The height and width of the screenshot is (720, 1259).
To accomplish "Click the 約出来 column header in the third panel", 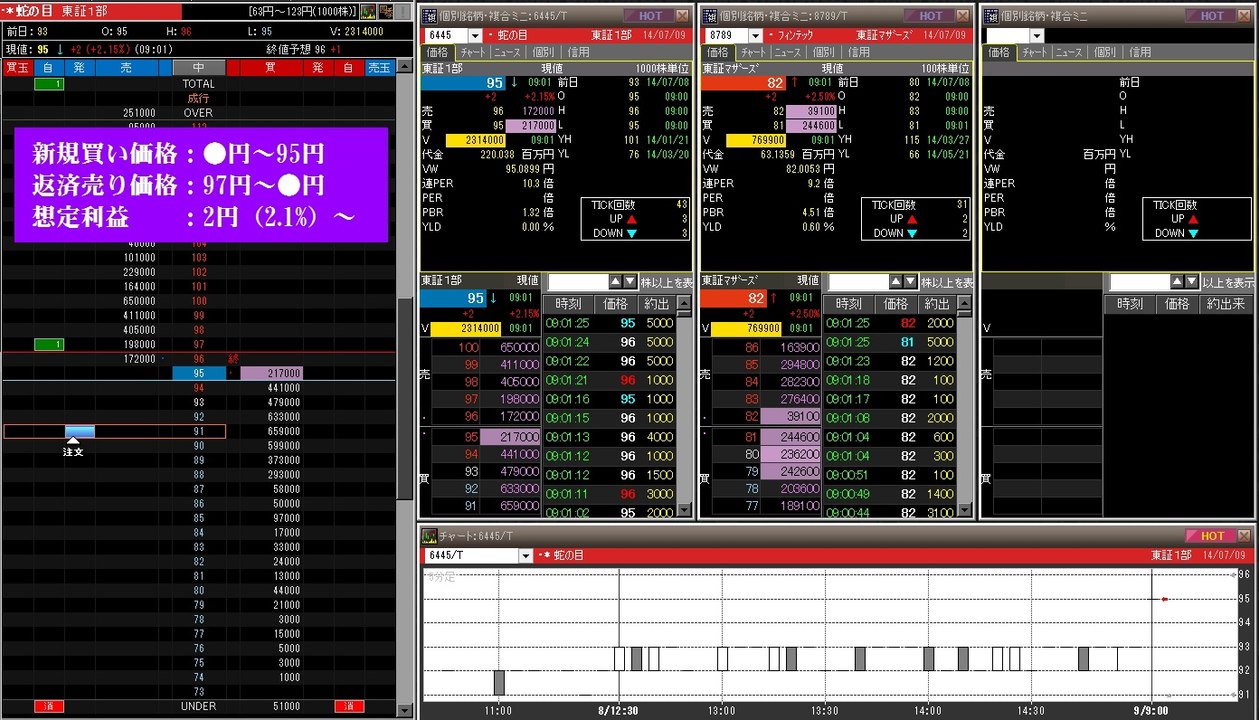I will (1225, 304).
